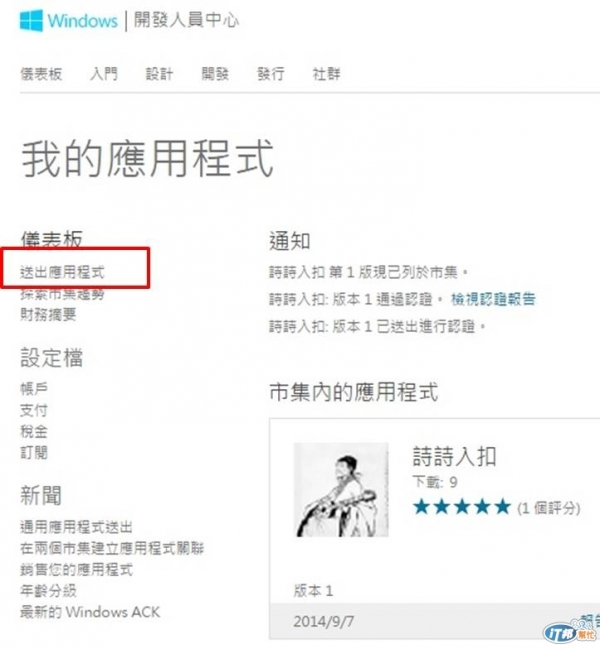Viewport: 600px width, 649px height.
Task: Open the 最新的 Windows ACK news link
Action: point(90,612)
